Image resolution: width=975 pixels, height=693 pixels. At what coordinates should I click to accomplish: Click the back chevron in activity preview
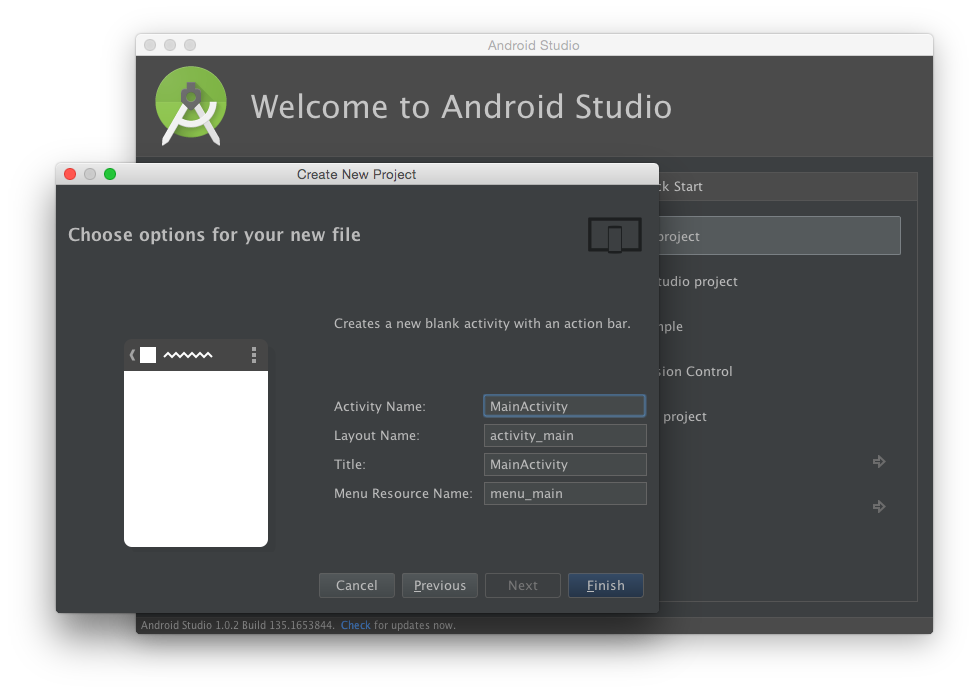pos(132,355)
